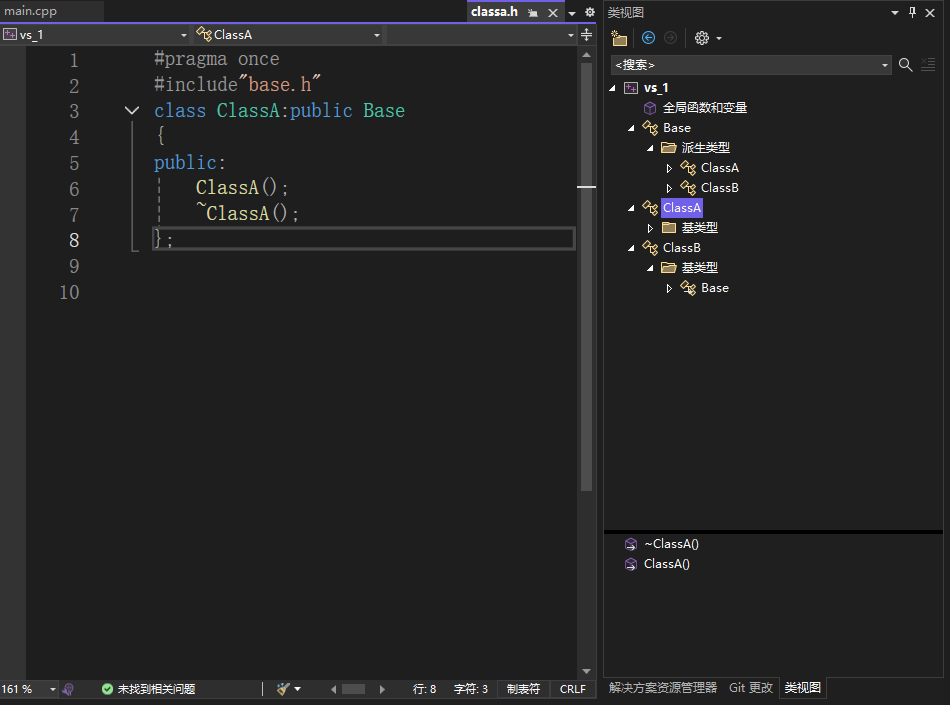Click the #include"base.h" line in the editor

pyautogui.click(x=237, y=84)
